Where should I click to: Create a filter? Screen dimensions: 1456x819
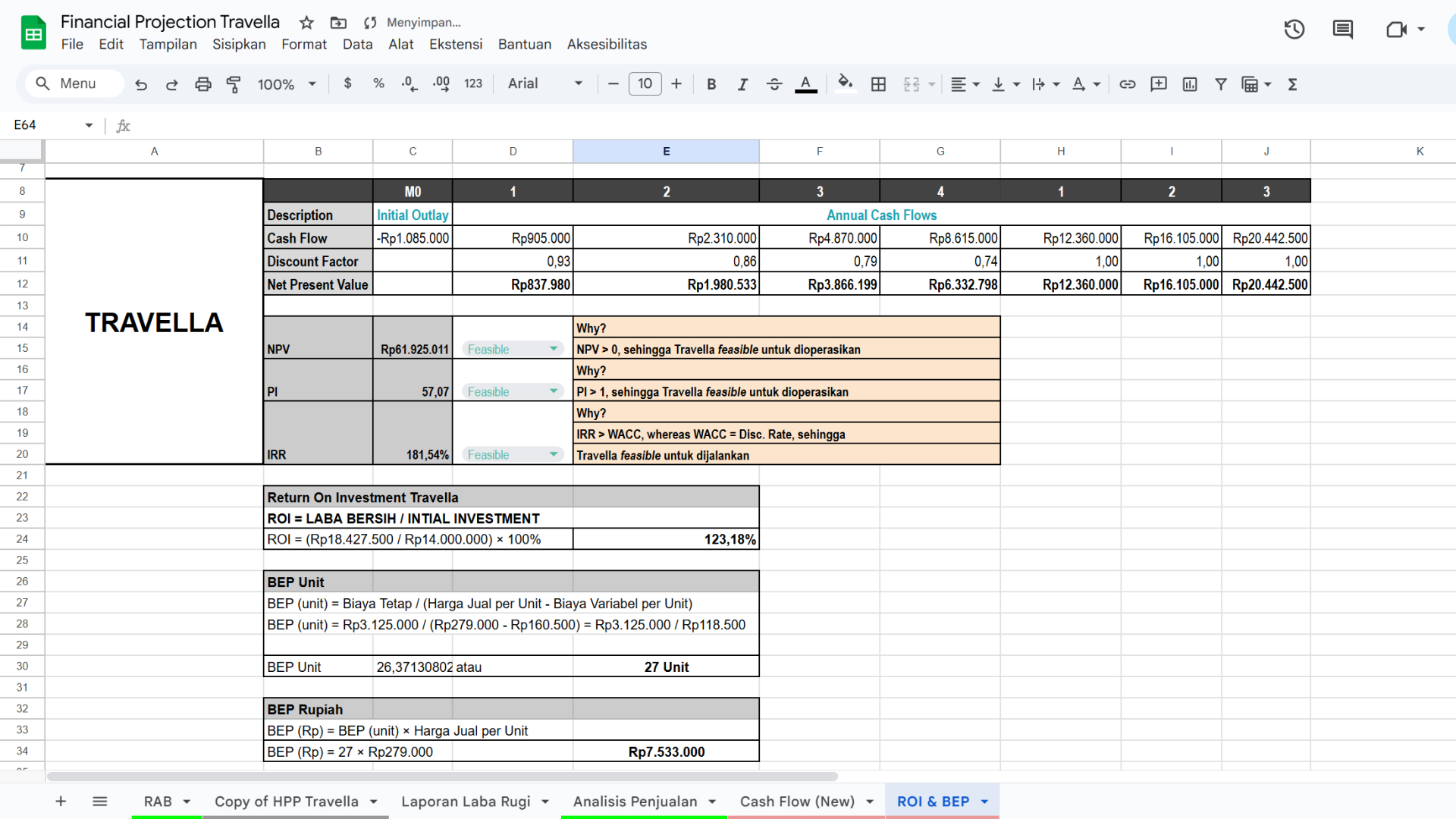click(x=1221, y=84)
